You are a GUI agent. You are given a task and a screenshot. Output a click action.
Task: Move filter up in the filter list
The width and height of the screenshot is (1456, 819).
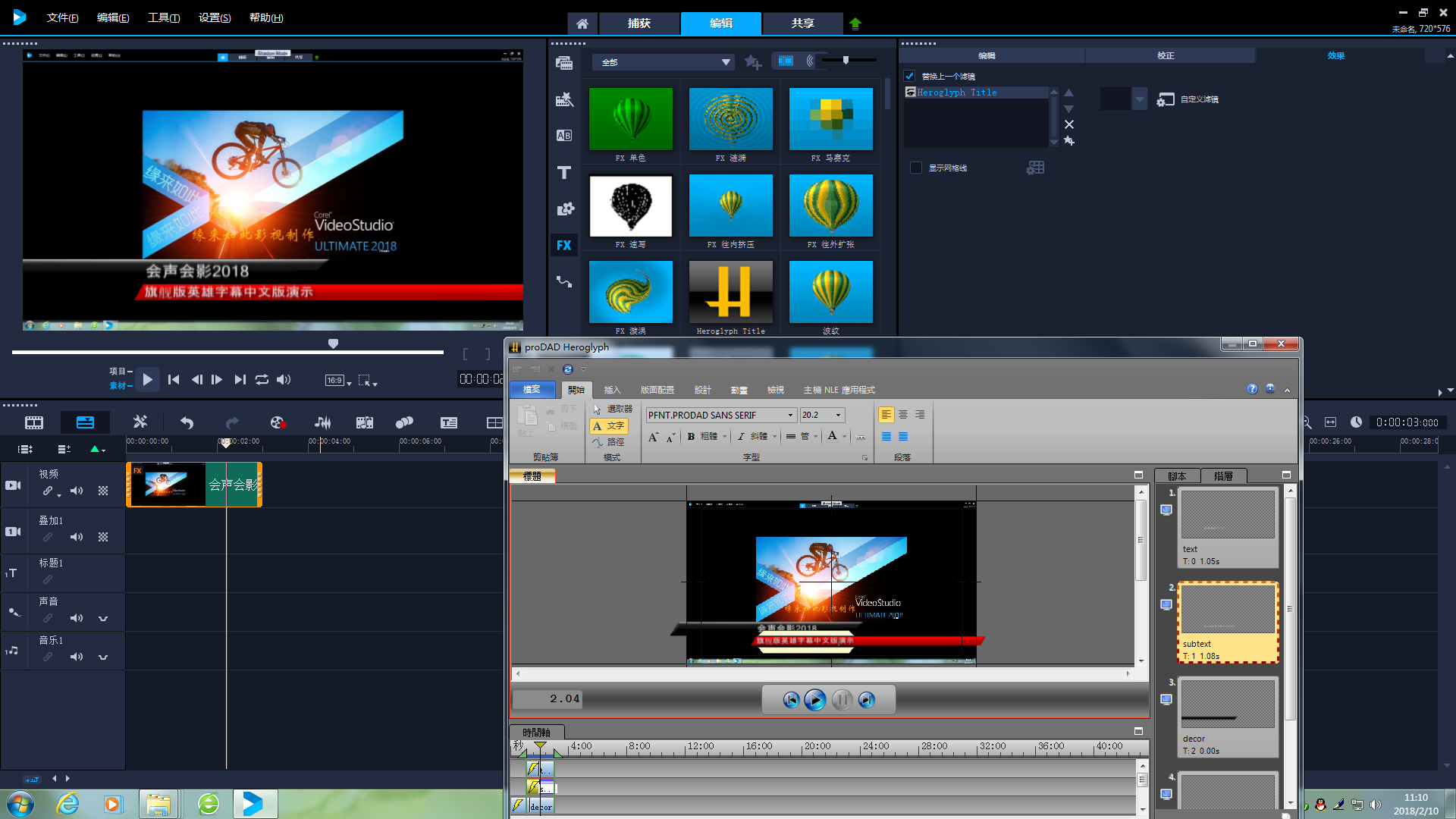pyautogui.click(x=1069, y=93)
